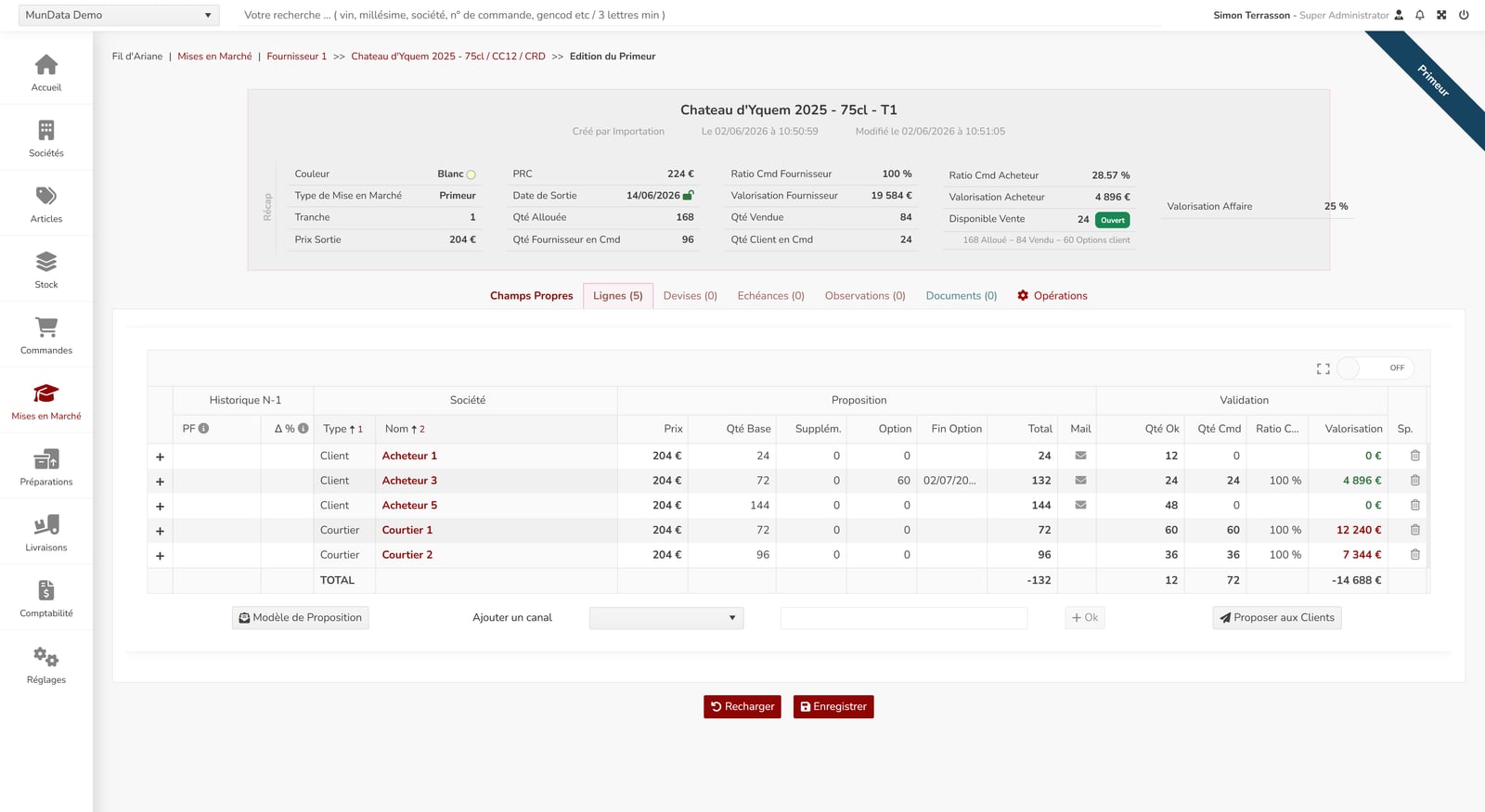Image resolution: width=1485 pixels, height=812 pixels.
Task: Click the Δ % info icon
Action: point(303,429)
